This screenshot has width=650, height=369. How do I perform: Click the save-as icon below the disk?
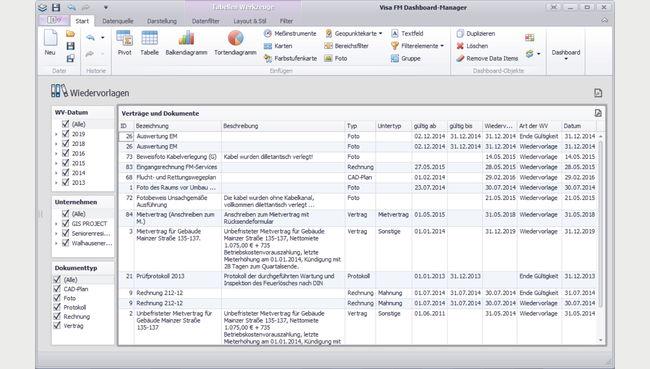tap(70, 58)
